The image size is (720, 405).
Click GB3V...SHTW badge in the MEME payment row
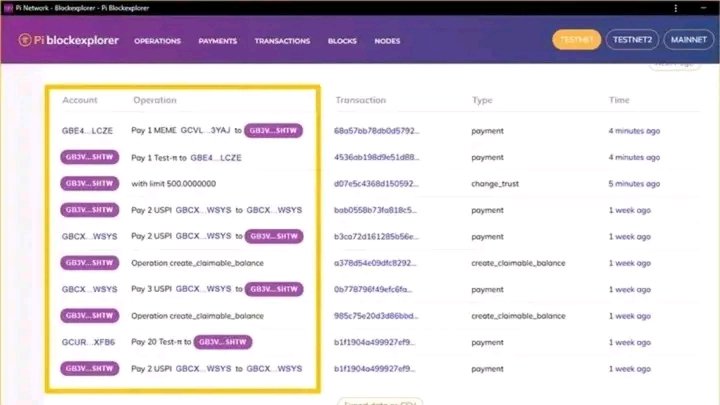(273, 130)
